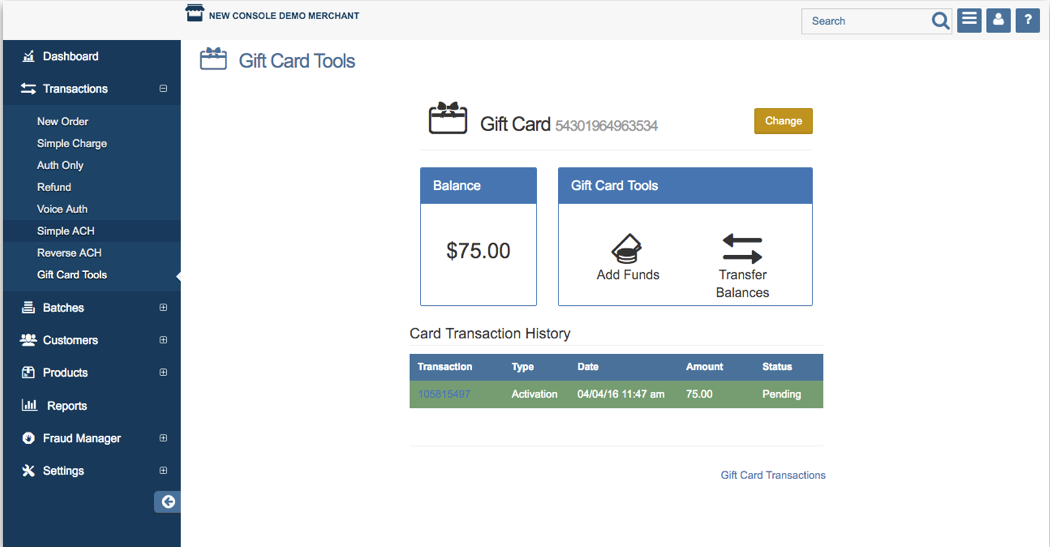
Task: Click the Transfer Balances arrows icon
Action: pos(742,248)
